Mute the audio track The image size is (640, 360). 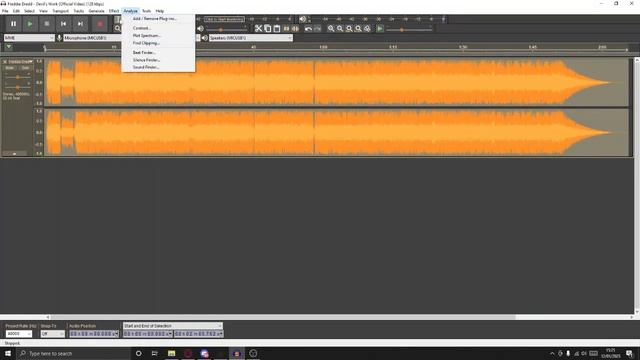(x=10, y=68)
